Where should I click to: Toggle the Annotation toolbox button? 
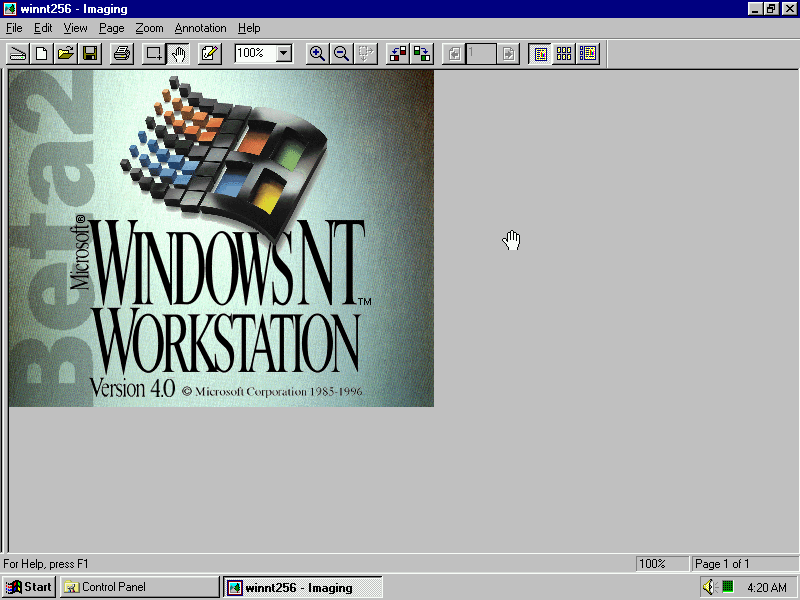(x=210, y=54)
